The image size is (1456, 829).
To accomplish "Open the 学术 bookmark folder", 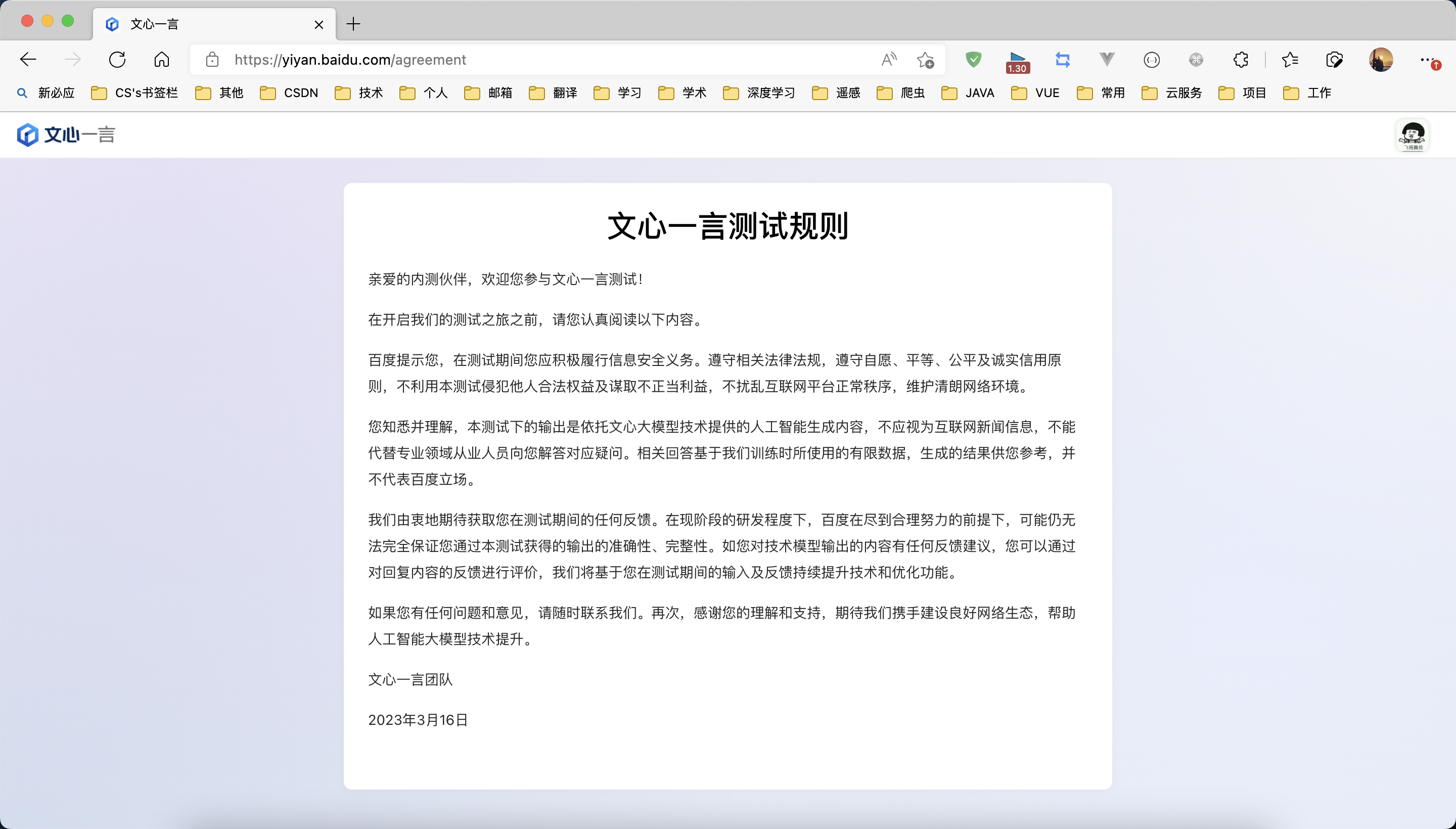I will coord(682,93).
